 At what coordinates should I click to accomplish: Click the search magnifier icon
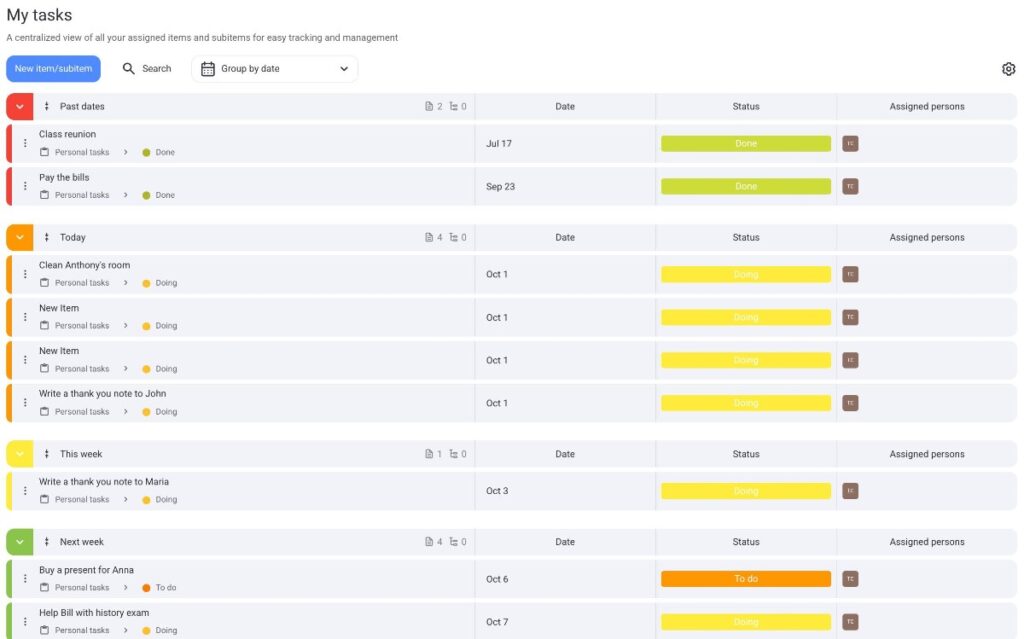pos(129,69)
